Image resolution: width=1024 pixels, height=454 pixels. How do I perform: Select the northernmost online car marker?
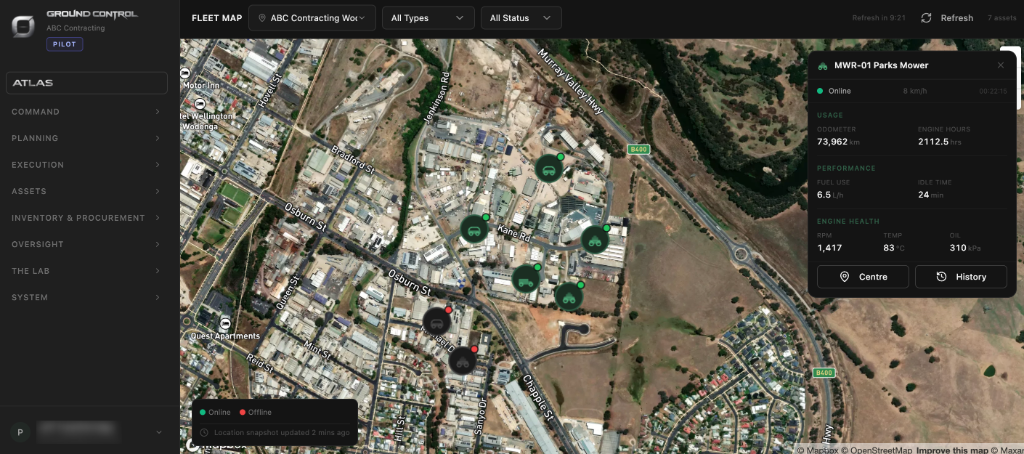[x=549, y=169]
